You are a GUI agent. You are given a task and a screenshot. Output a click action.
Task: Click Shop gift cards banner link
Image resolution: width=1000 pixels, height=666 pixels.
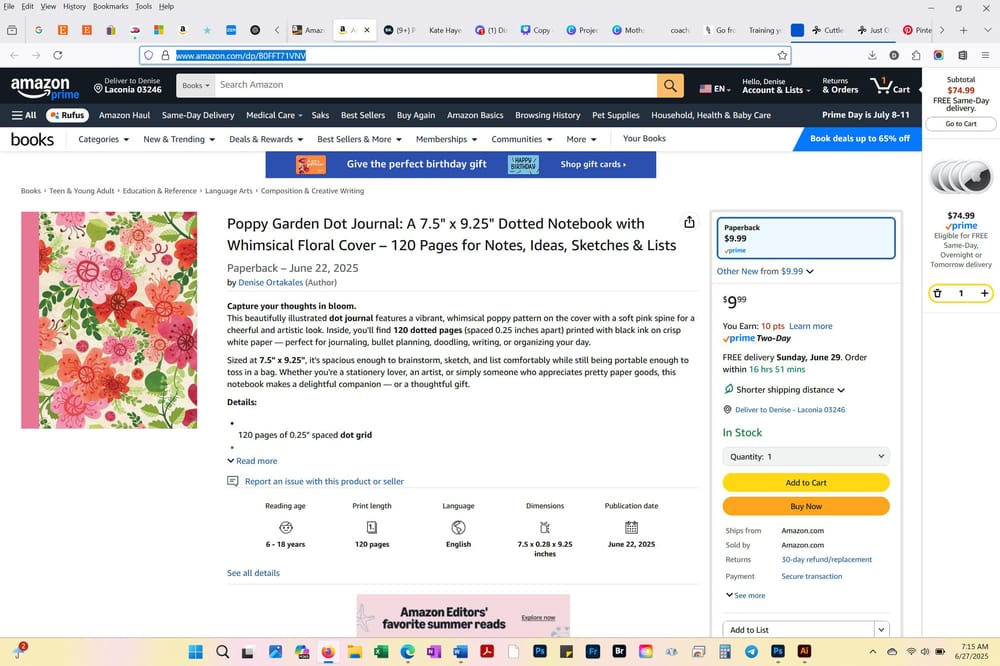(593, 164)
